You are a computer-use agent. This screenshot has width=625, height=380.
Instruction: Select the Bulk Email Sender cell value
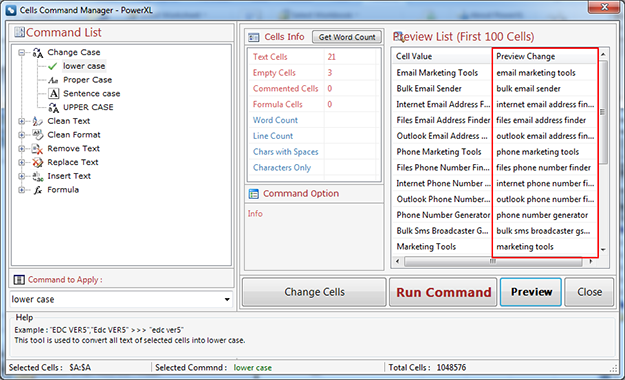click(429, 89)
